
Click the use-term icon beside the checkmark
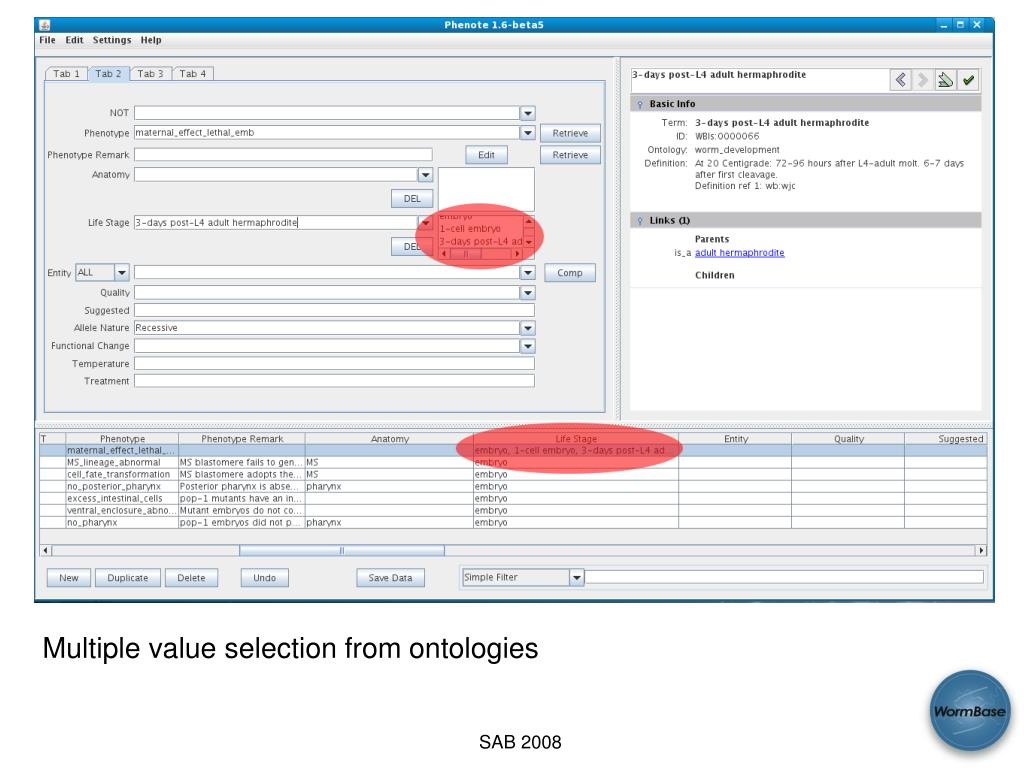pyautogui.click(x=945, y=80)
